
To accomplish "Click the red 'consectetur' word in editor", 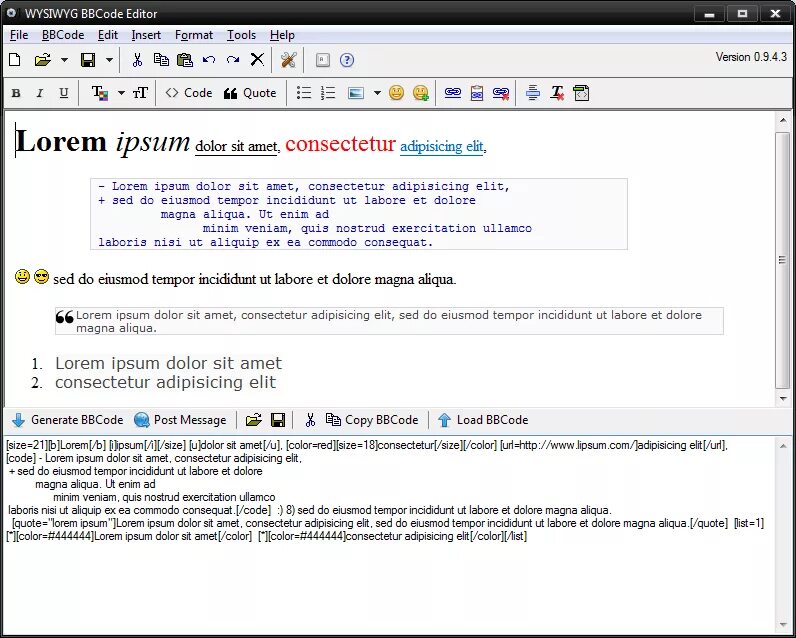I will coord(340,144).
